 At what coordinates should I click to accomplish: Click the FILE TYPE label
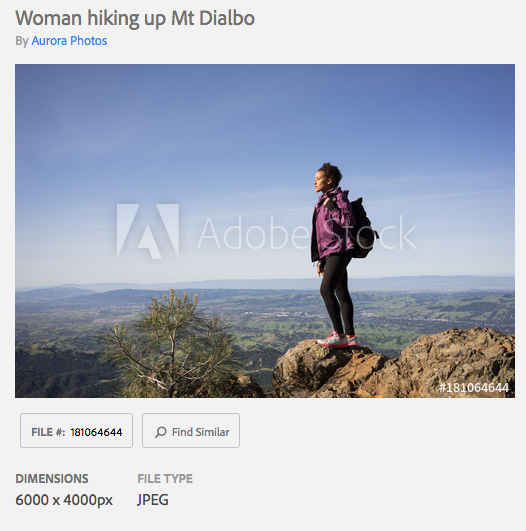tap(165, 479)
